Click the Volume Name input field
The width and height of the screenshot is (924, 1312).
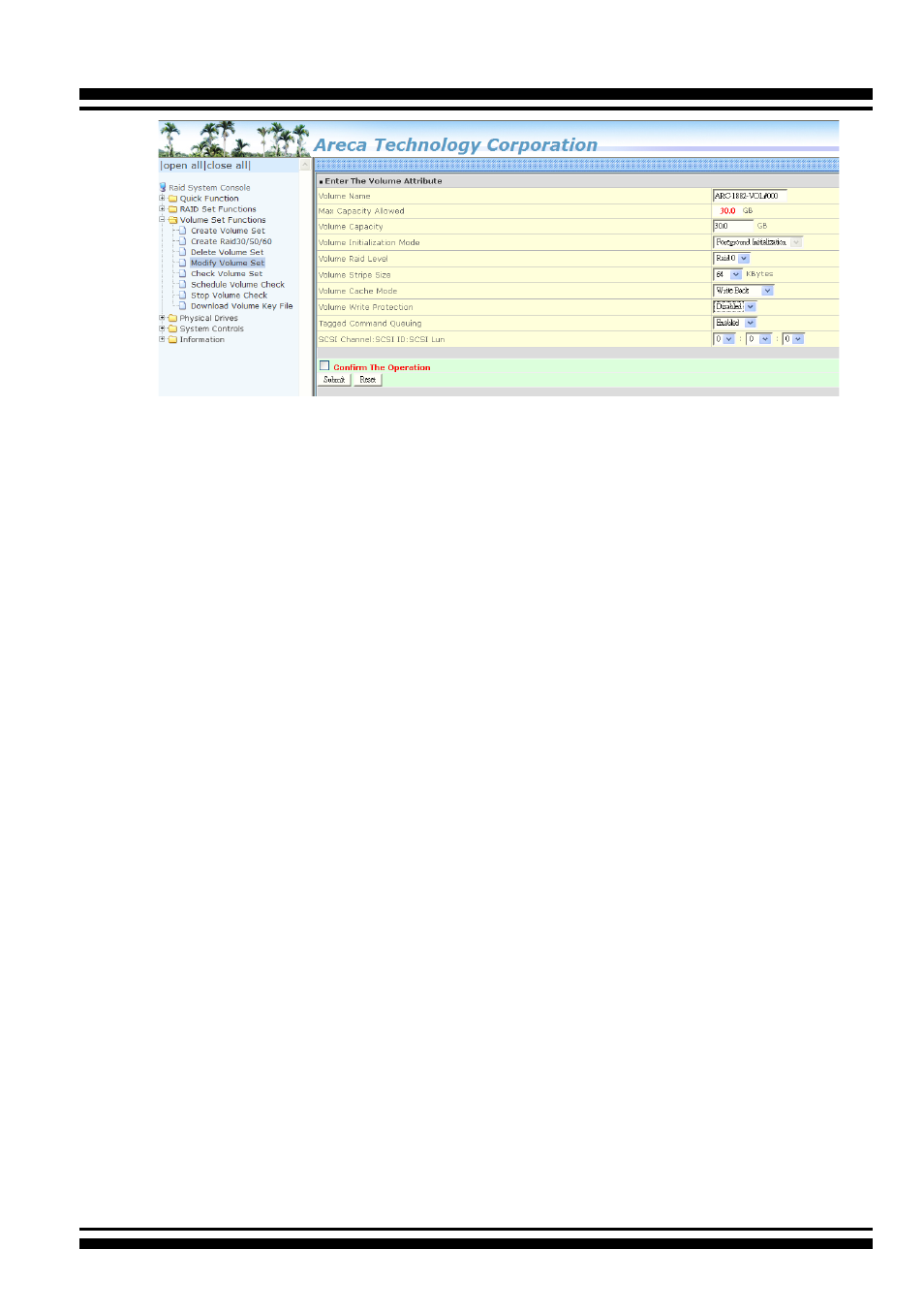coord(750,196)
